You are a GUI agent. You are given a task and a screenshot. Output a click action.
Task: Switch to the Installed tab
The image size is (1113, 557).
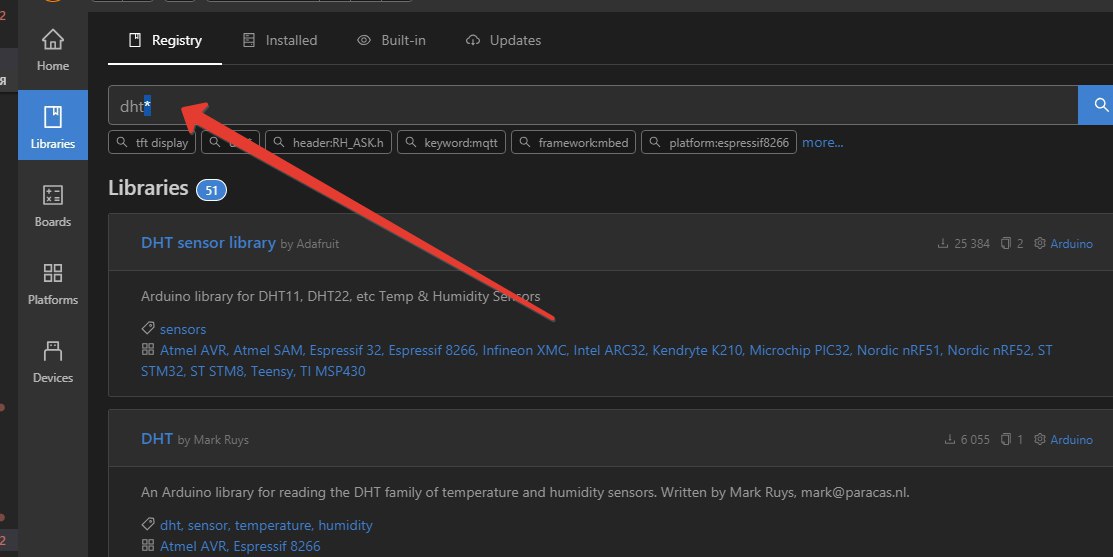[279, 40]
